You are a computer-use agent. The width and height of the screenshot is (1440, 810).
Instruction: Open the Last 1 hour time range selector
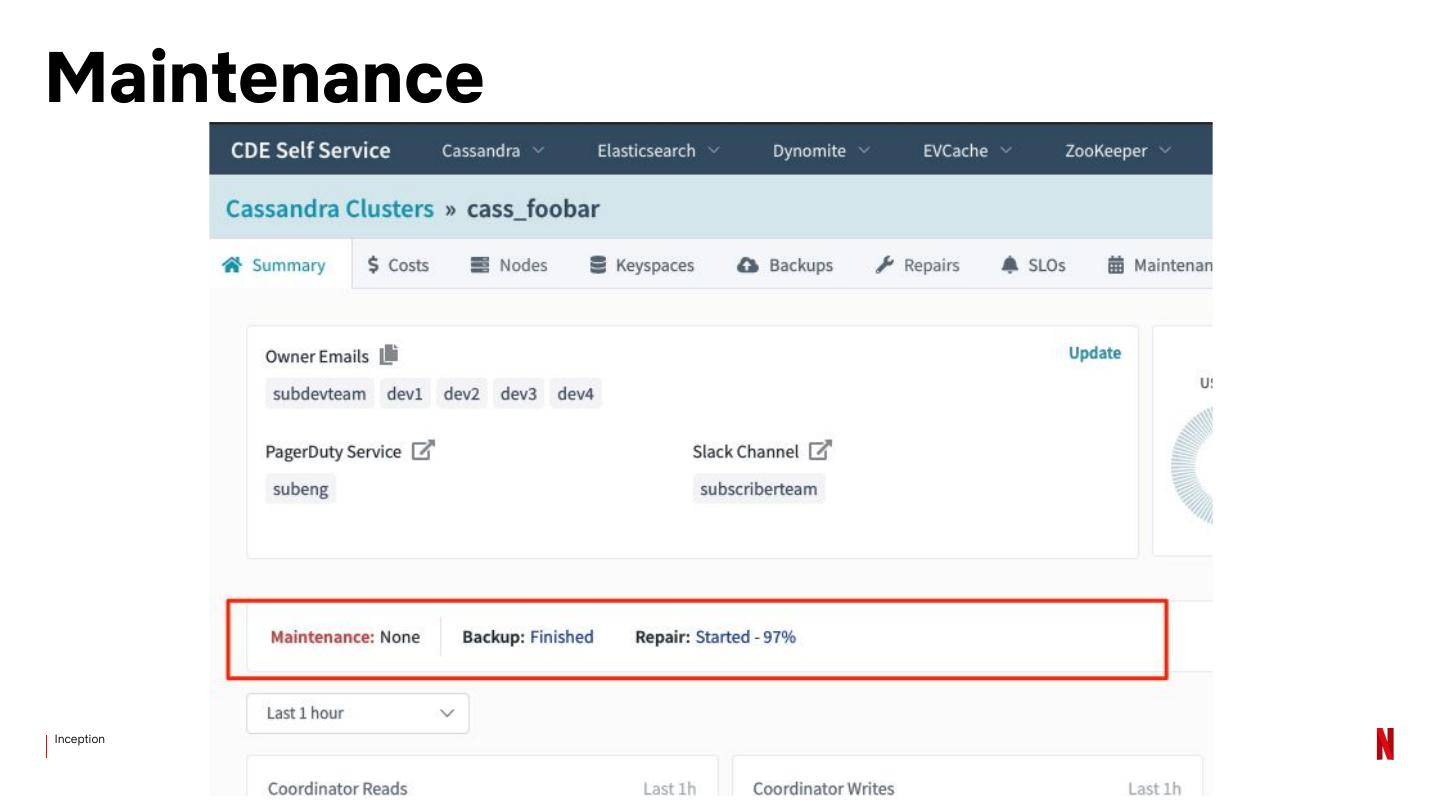[357, 713]
